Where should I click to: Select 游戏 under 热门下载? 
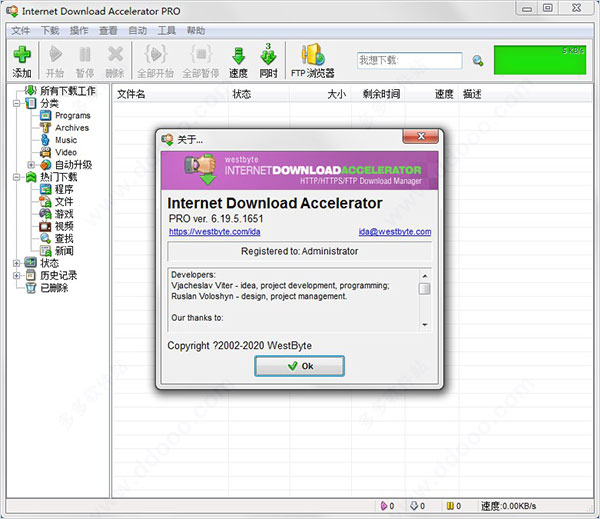pyautogui.click(x=64, y=214)
